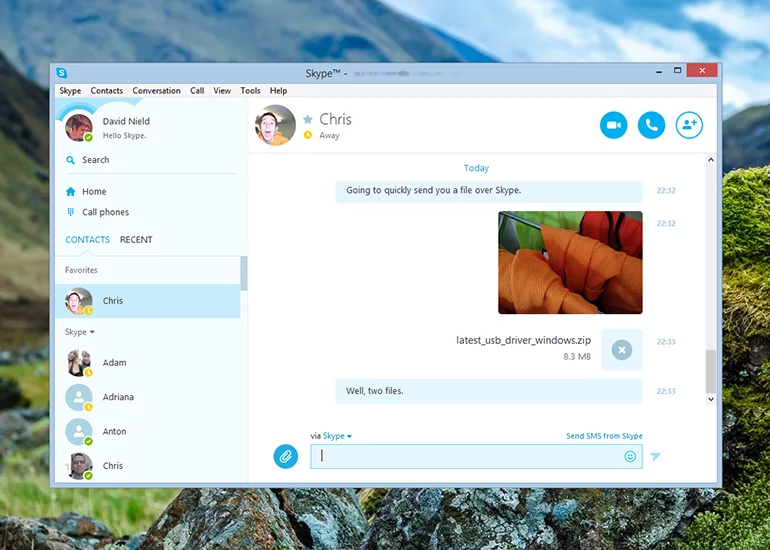Screen dimensions: 770x550
Task: Open the Contacts menu
Action: (x=107, y=90)
